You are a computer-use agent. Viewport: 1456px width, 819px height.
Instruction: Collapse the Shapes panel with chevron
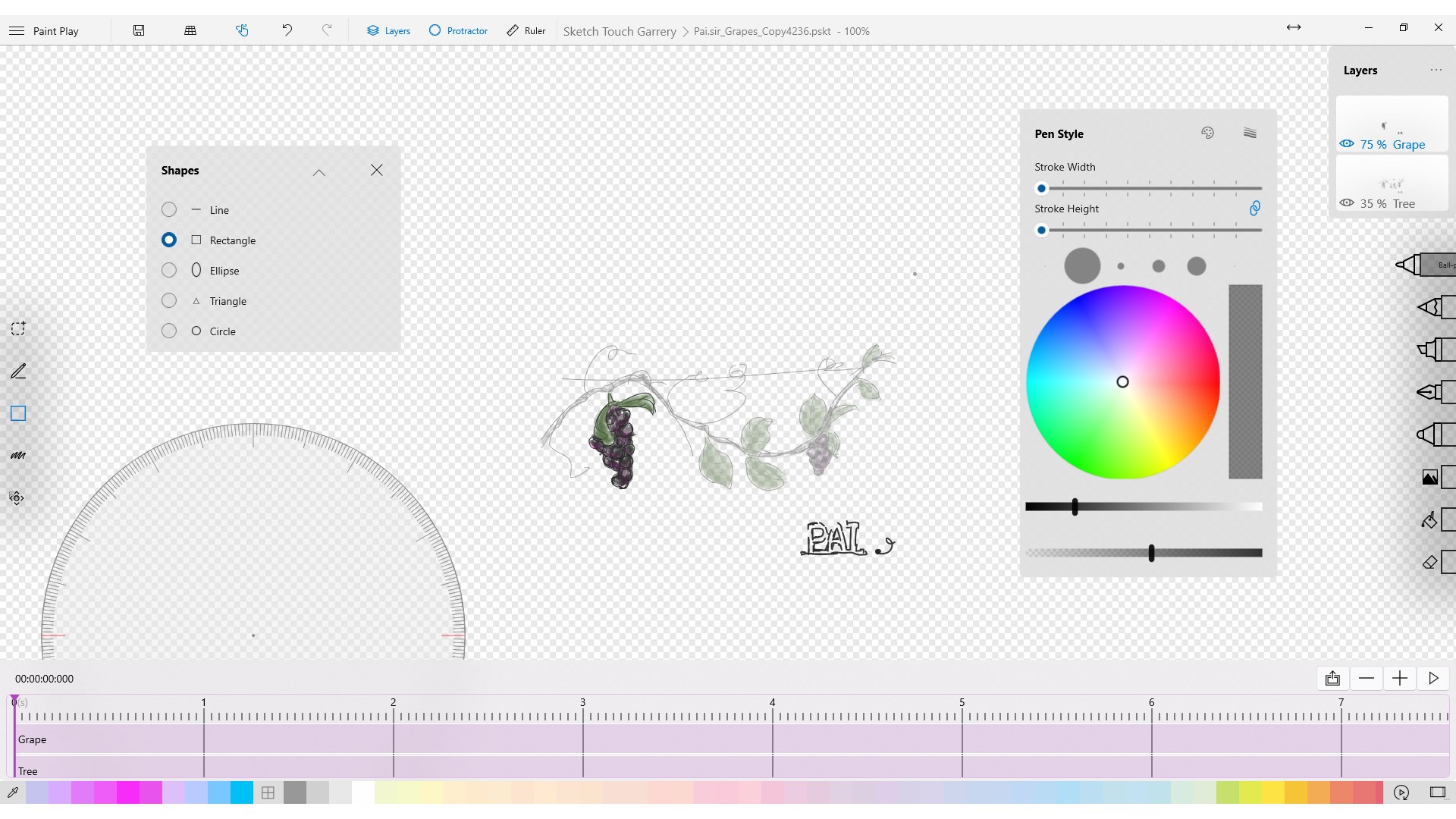319,171
